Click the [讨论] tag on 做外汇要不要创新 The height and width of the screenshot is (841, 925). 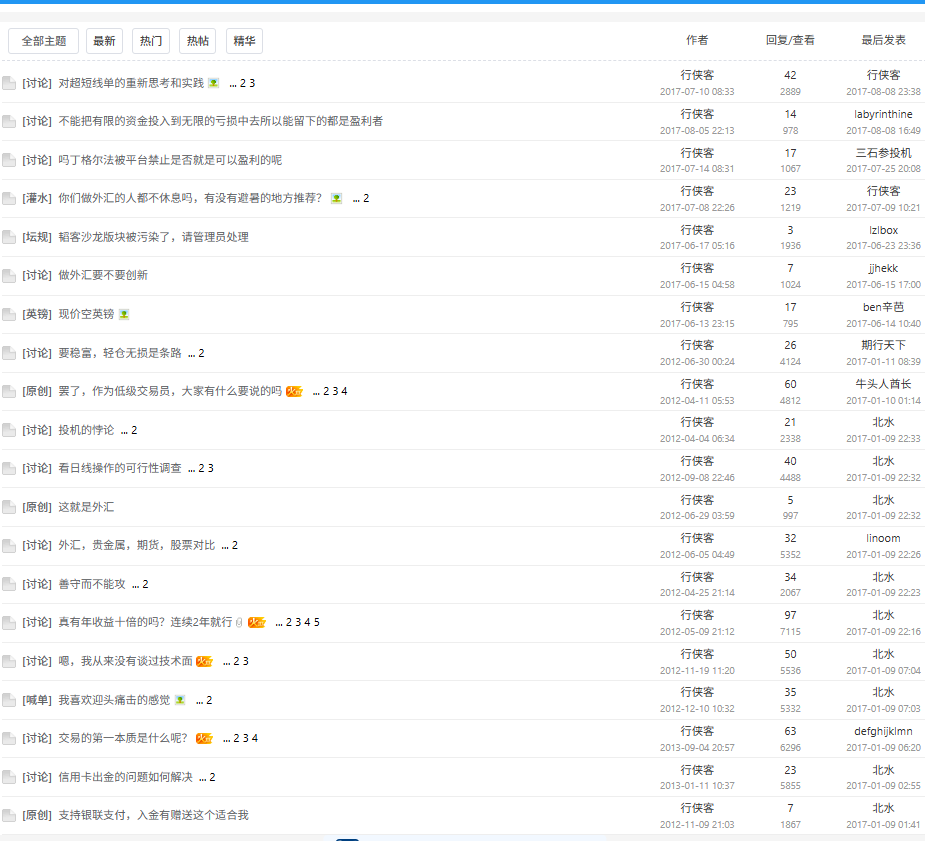[37, 275]
